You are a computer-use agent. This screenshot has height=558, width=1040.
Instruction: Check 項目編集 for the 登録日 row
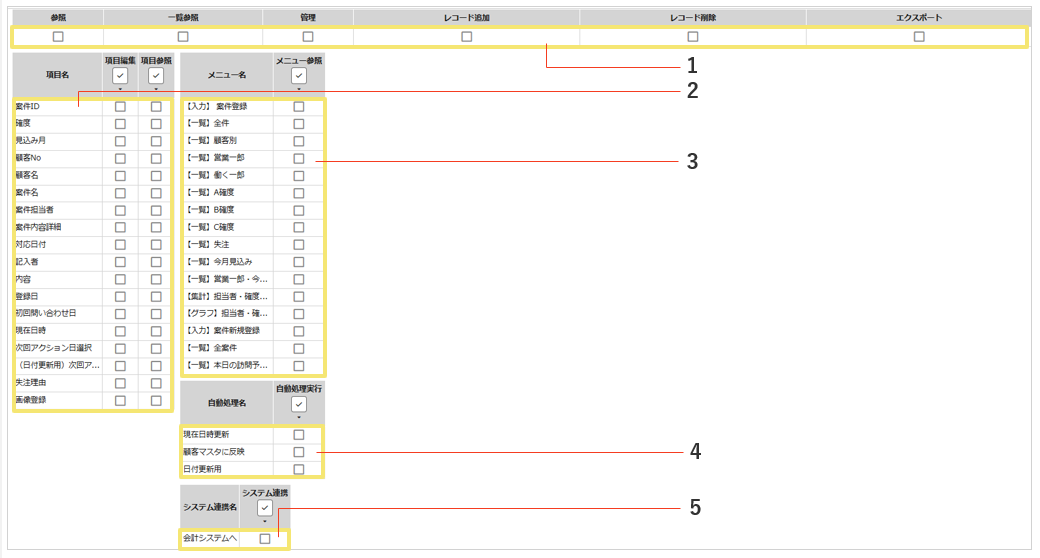[120, 297]
